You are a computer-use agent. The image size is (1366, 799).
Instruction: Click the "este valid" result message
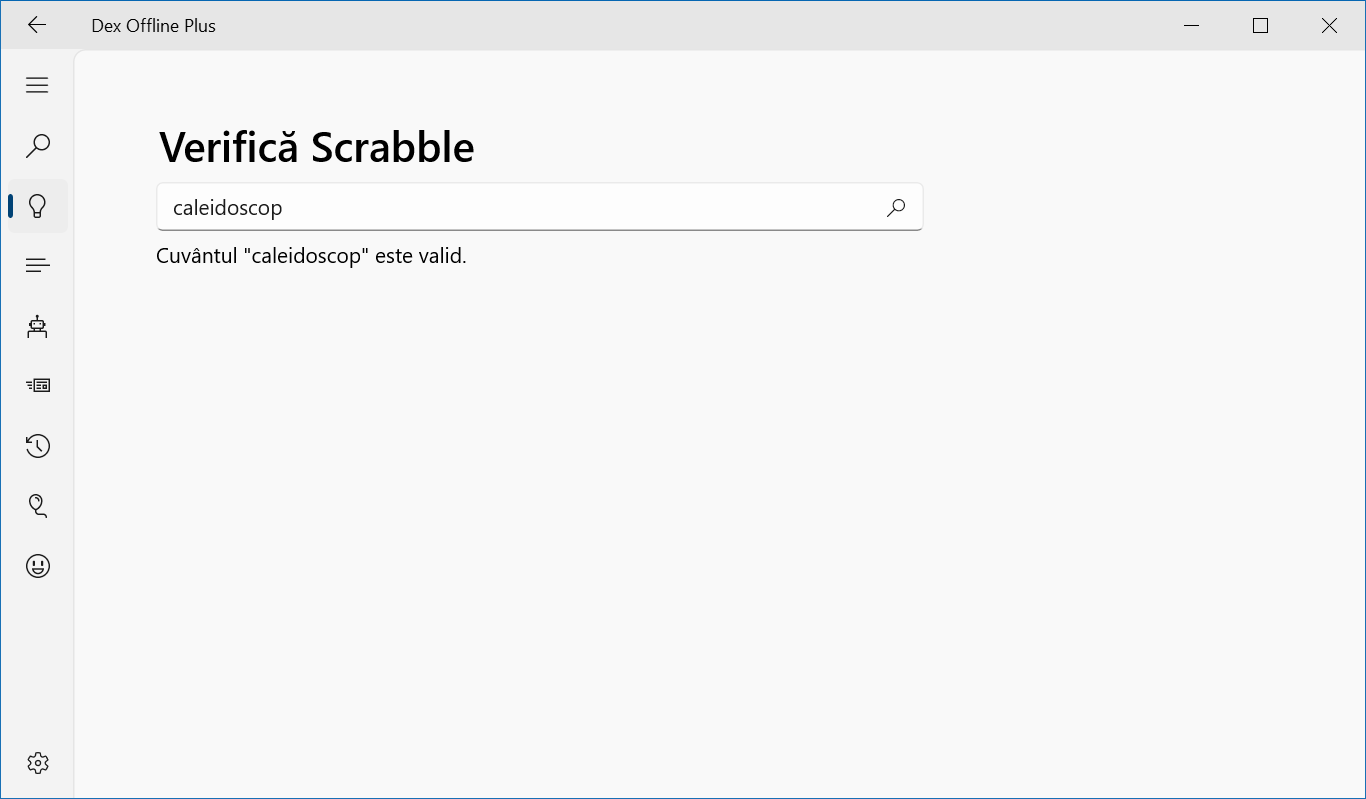[x=311, y=256]
